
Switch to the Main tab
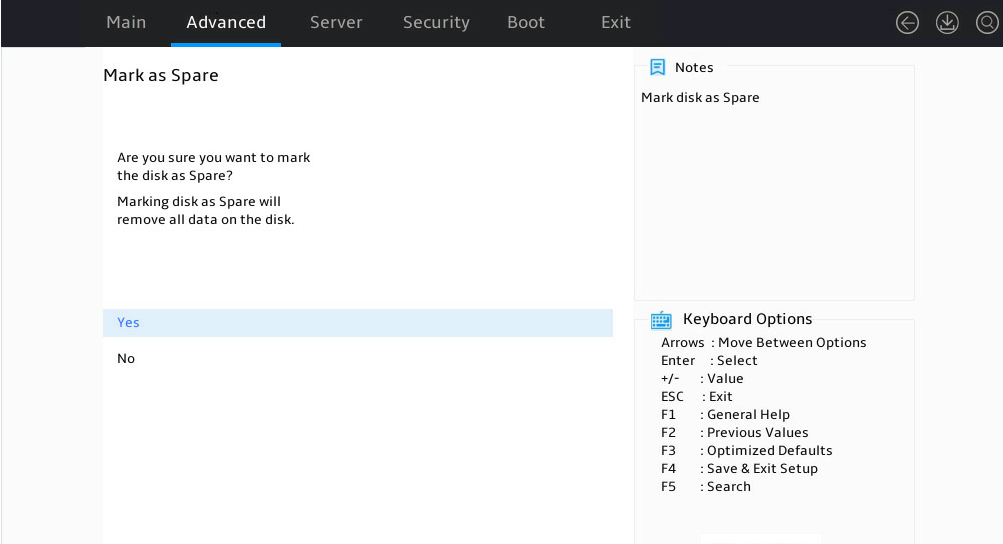(x=126, y=22)
